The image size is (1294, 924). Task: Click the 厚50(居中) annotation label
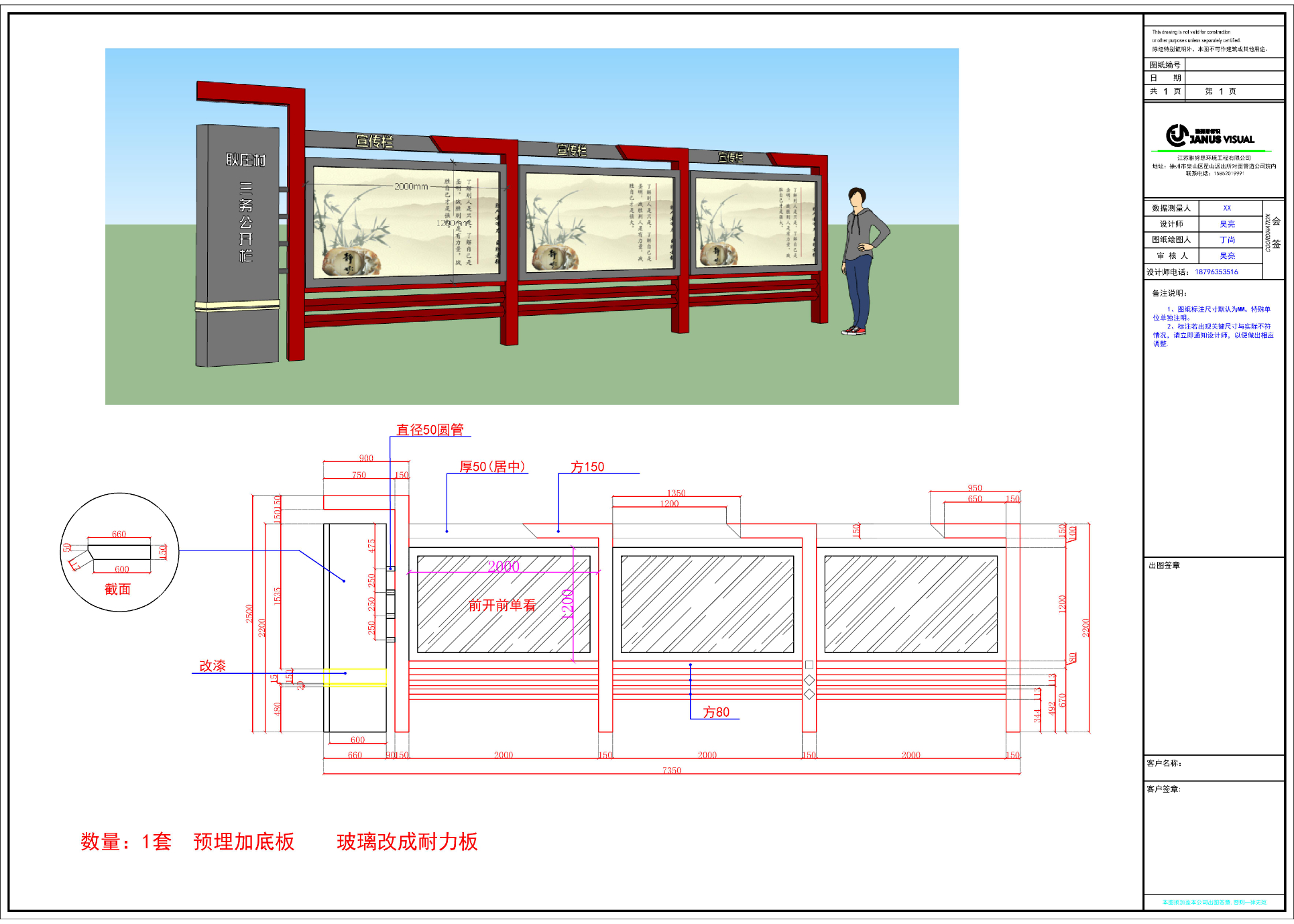point(492,467)
